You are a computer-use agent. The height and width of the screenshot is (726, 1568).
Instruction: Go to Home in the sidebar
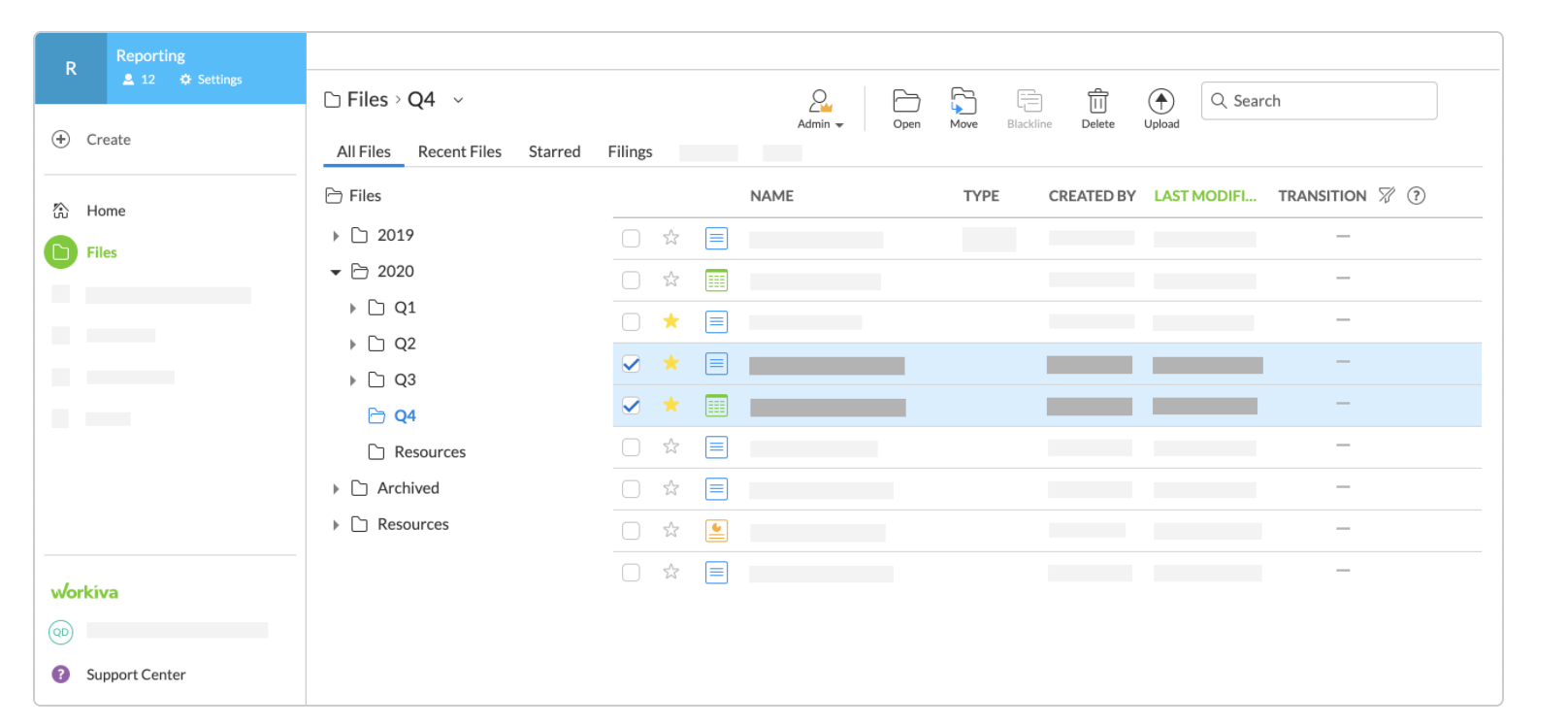coord(106,211)
